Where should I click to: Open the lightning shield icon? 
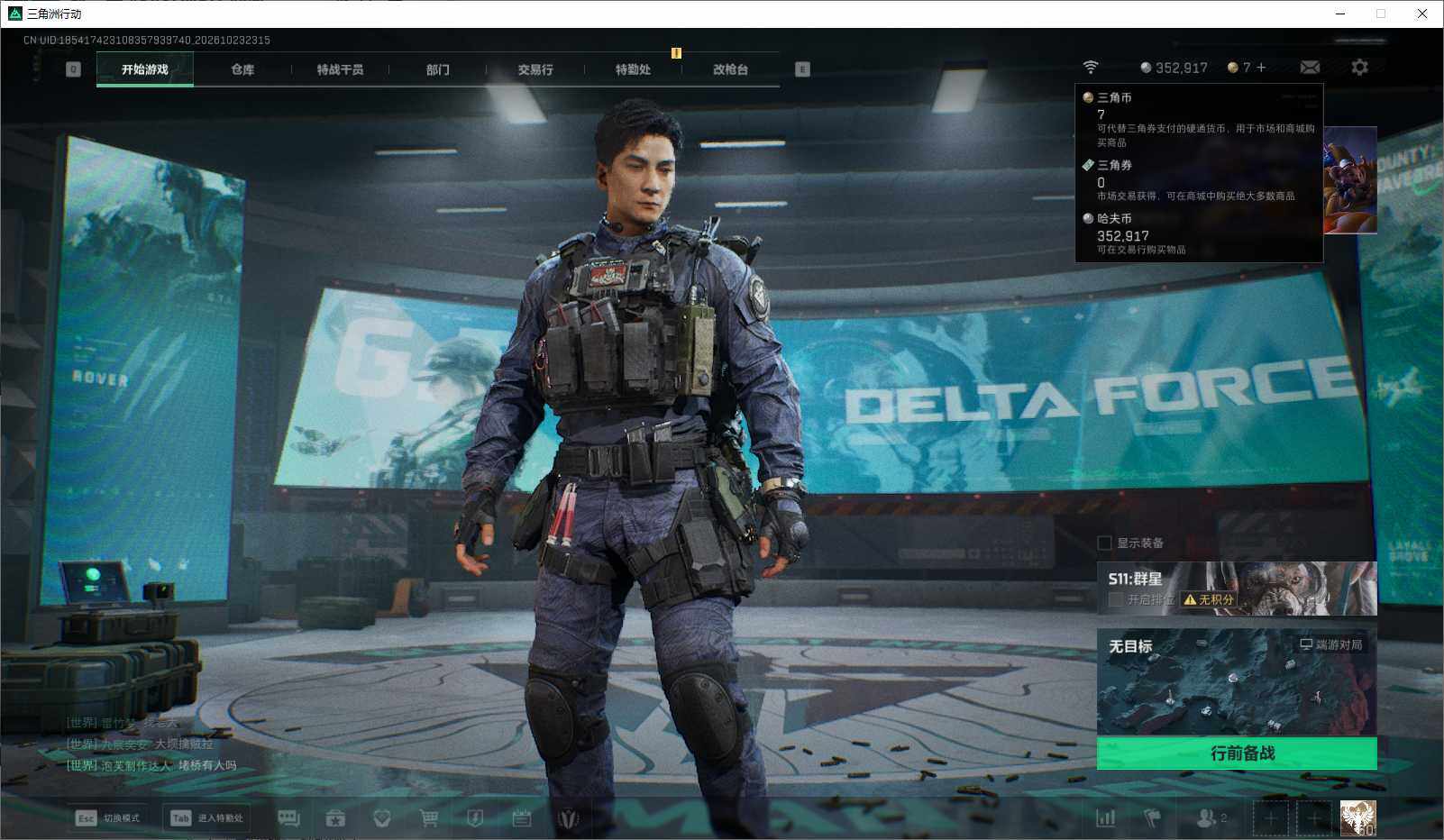pyautogui.click(x=475, y=818)
